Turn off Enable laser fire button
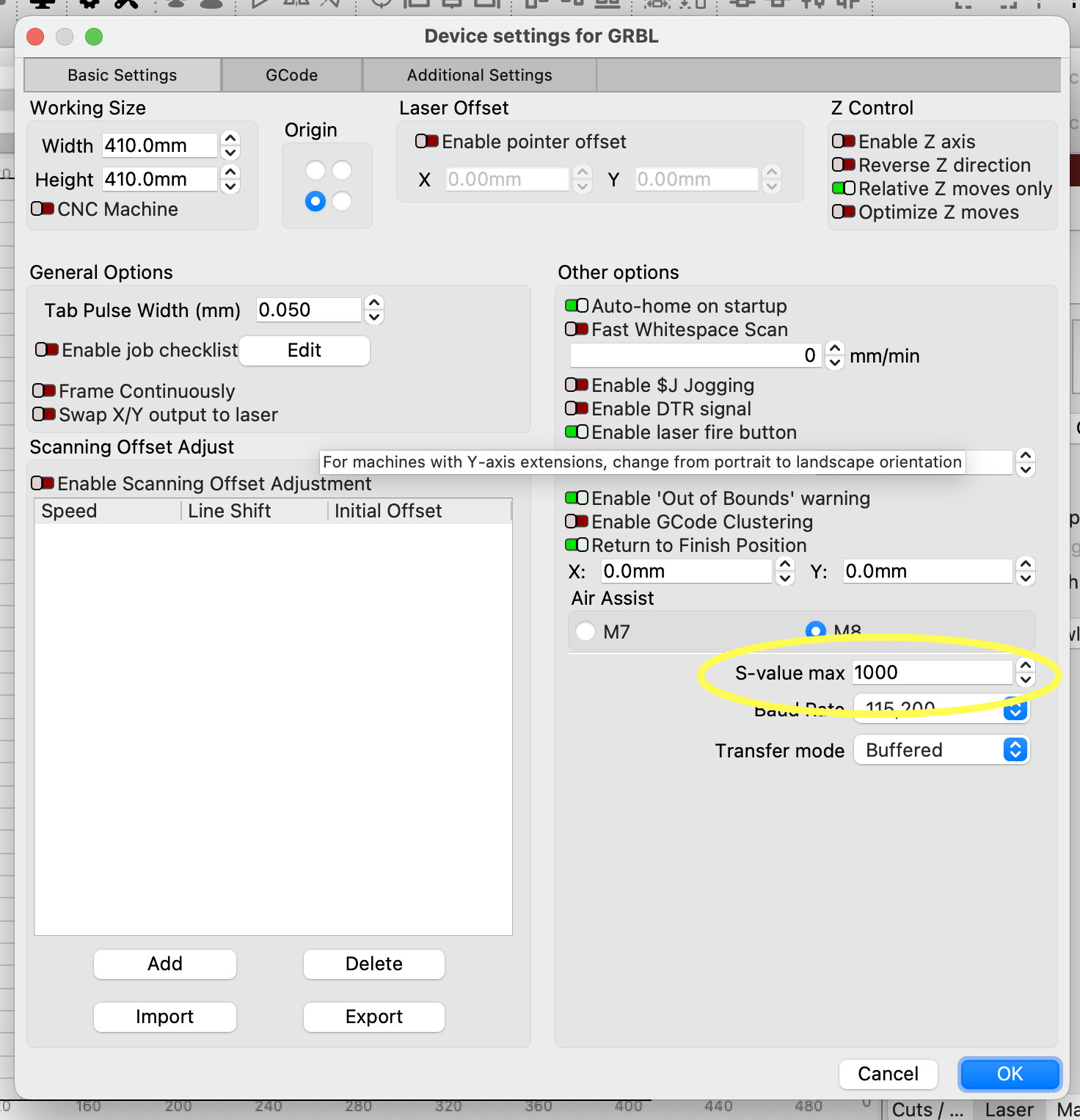The height and width of the screenshot is (1120, 1080). click(577, 432)
